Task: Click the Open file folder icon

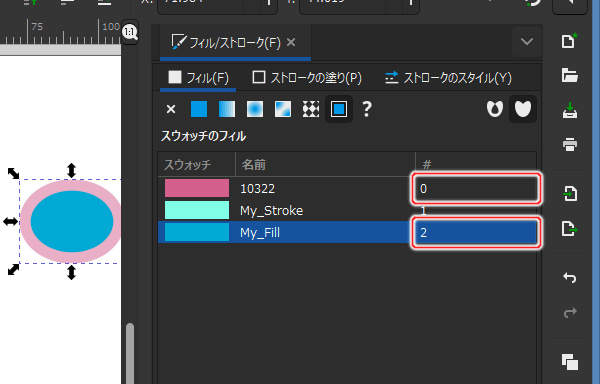Action: pos(569,75)
